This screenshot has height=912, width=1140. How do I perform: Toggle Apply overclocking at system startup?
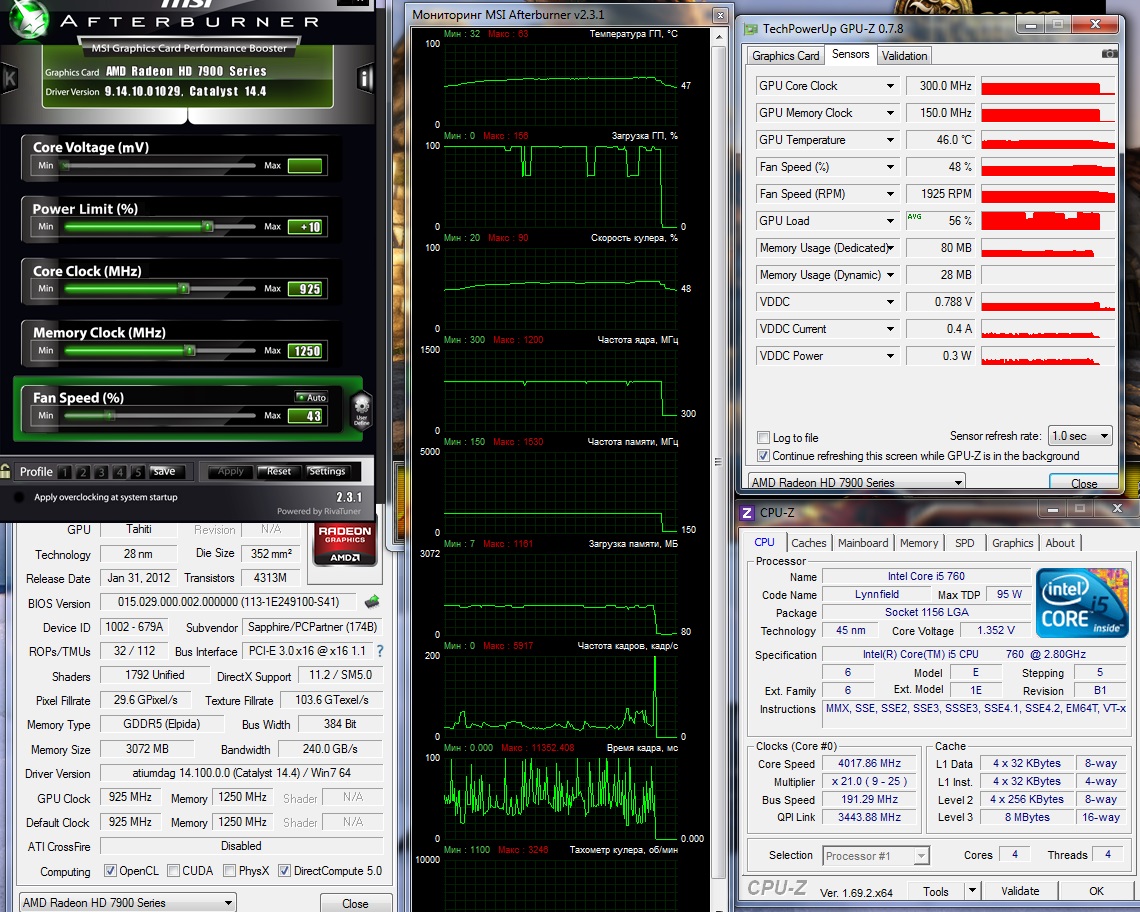18,497
